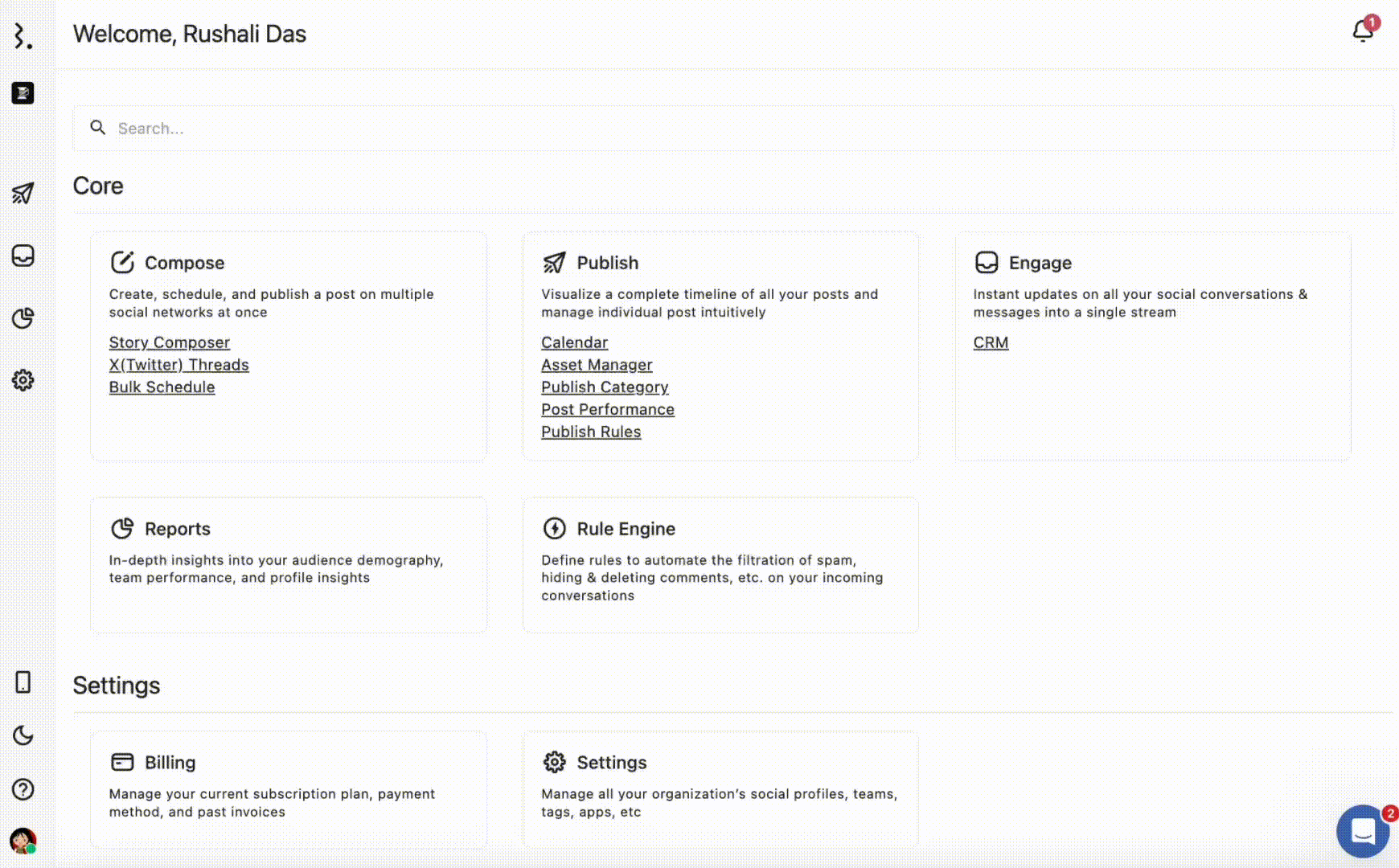1399x868 pixels.
Task: Click the mobile phone icon in sidebar
Action: click(23, 682)
